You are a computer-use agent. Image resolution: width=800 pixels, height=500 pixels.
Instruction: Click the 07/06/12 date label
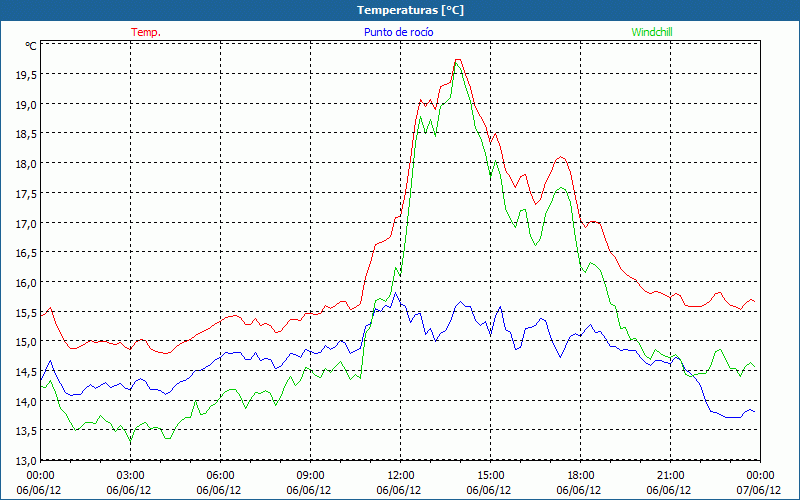pos(758,490)
